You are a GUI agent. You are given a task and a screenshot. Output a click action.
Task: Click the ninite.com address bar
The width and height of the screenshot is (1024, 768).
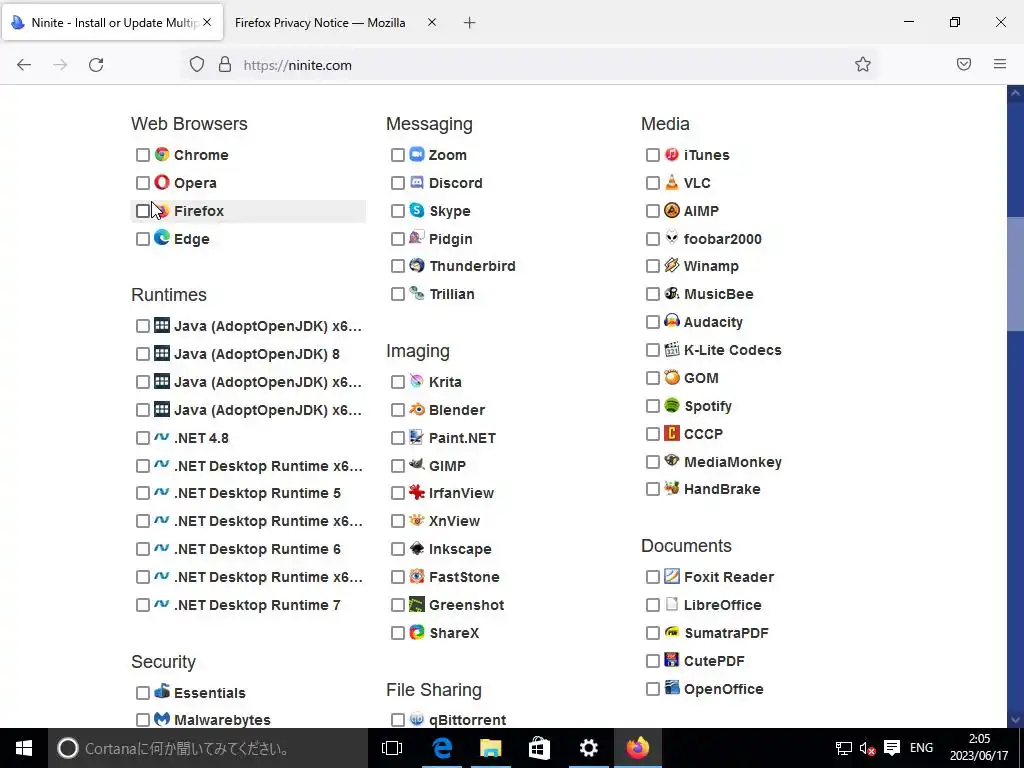529,65
